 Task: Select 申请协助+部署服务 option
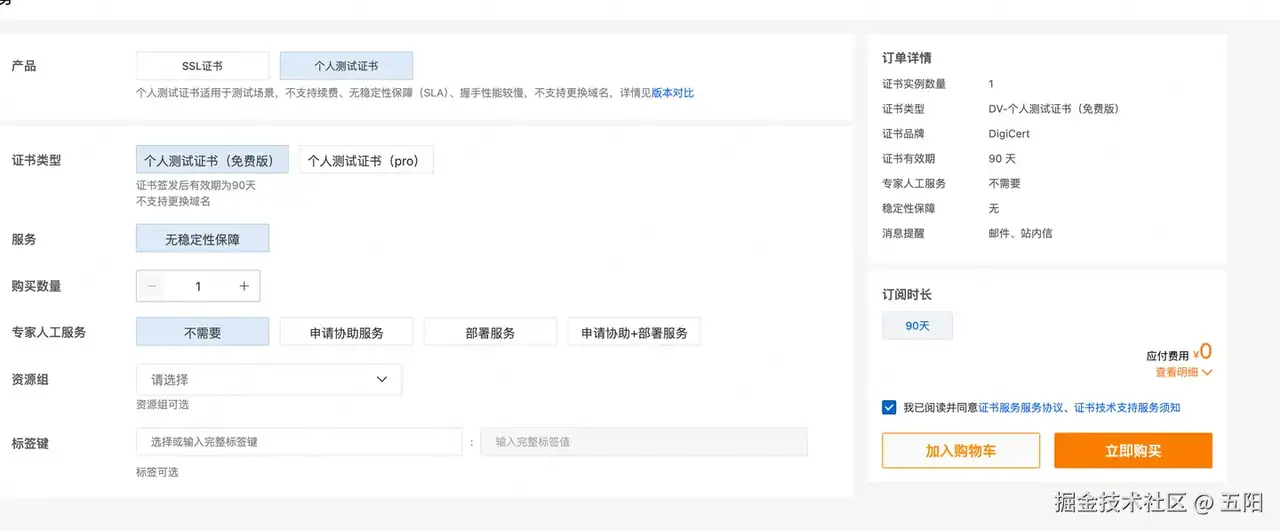634,332
